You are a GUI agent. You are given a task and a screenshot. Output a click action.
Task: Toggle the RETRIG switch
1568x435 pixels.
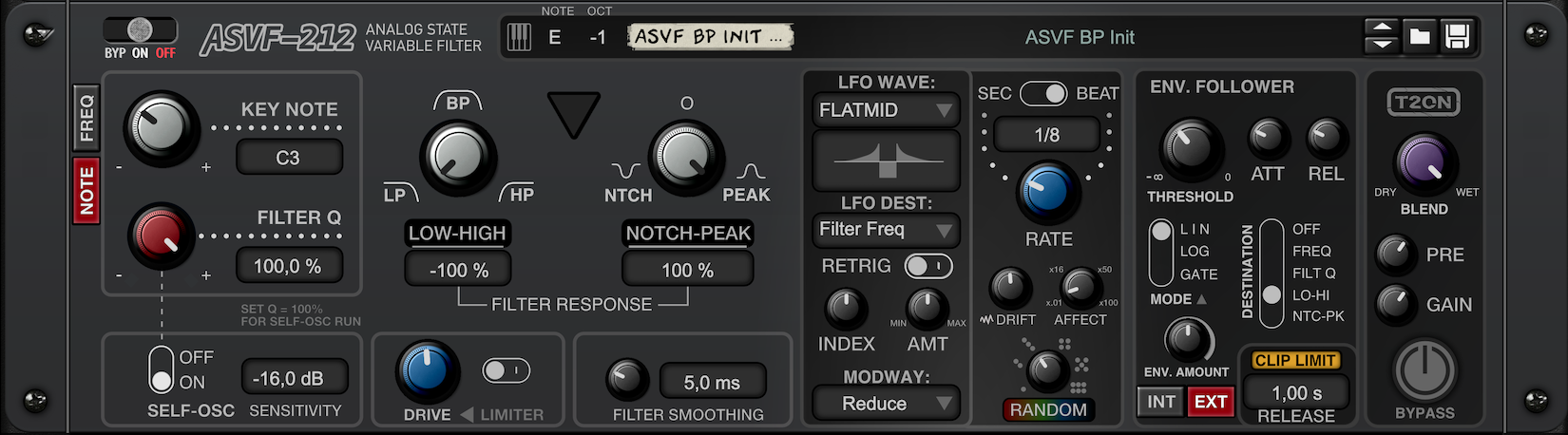pyautogui.click(x=928, y=266)
